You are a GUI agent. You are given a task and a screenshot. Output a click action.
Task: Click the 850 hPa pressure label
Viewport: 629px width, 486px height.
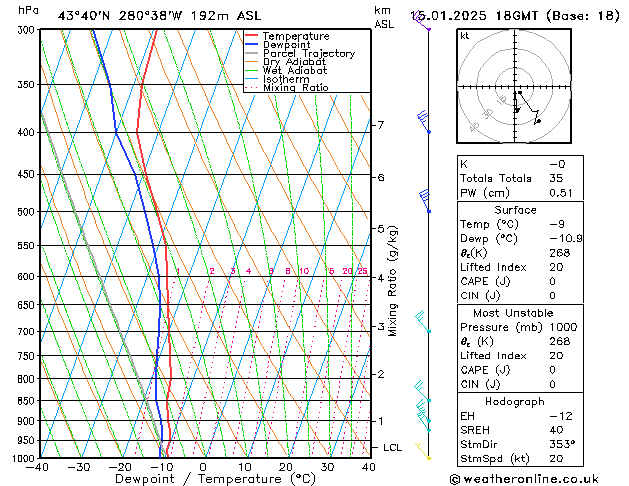click(28, 401)
